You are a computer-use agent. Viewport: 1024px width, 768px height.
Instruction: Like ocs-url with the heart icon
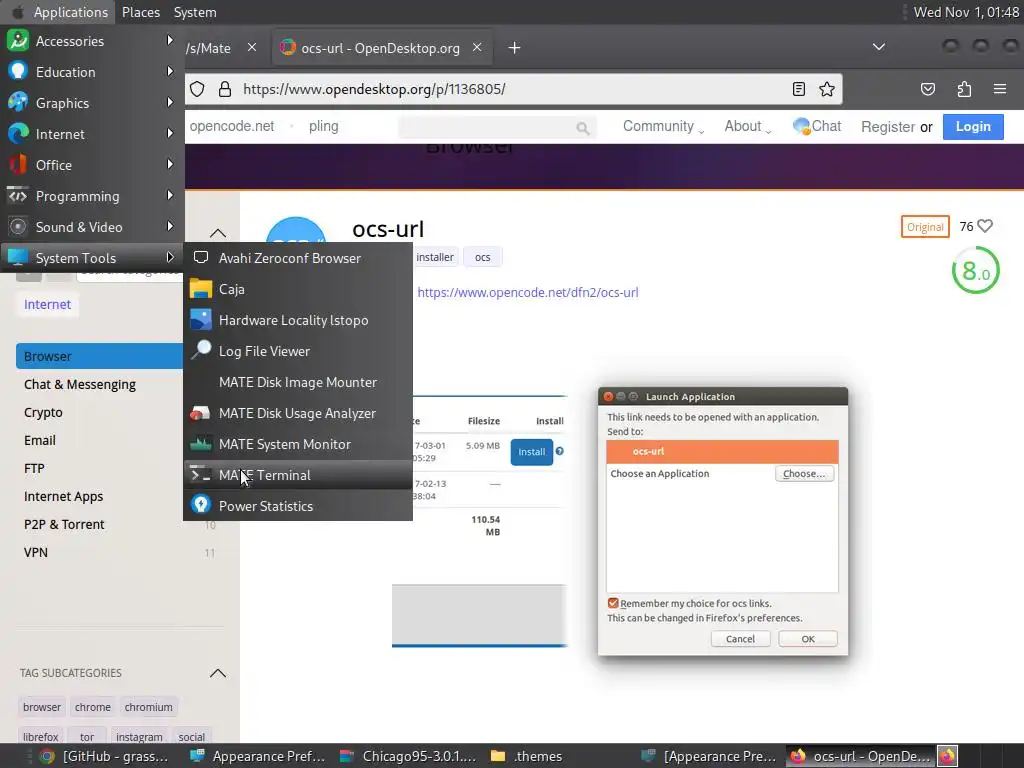tap(985, 226)
